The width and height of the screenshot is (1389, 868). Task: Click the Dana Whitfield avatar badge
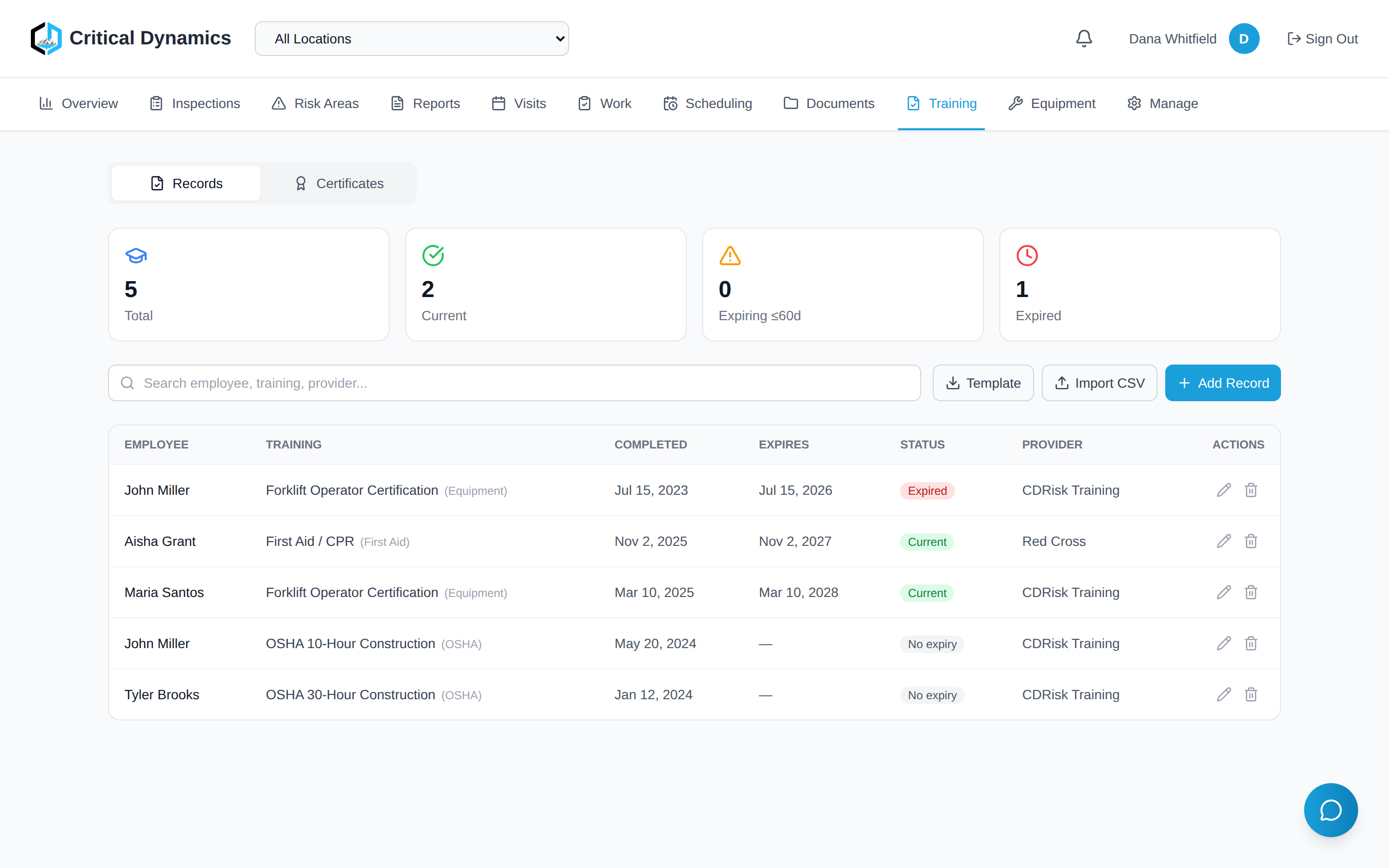1244,39
